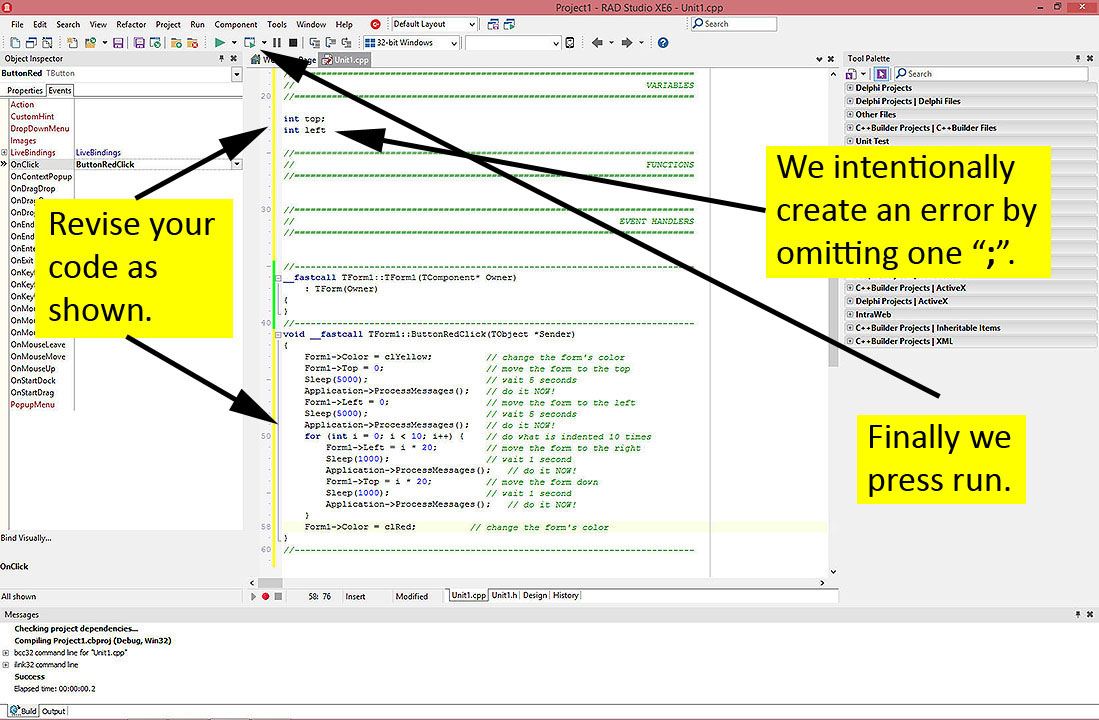Click the green Run button
Image resolution: width=1099 pixels, height=720 pixels.
tap(219, 43)
